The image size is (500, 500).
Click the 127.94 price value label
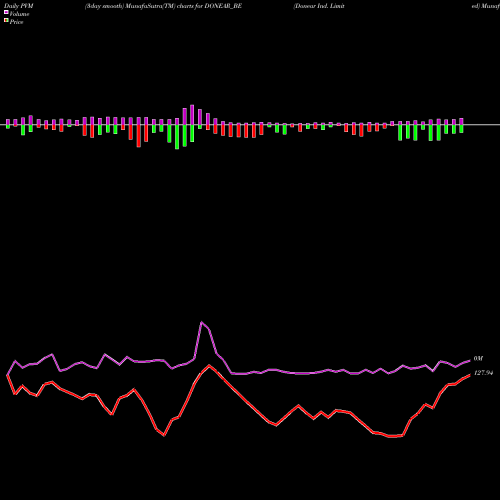point(483,373)
